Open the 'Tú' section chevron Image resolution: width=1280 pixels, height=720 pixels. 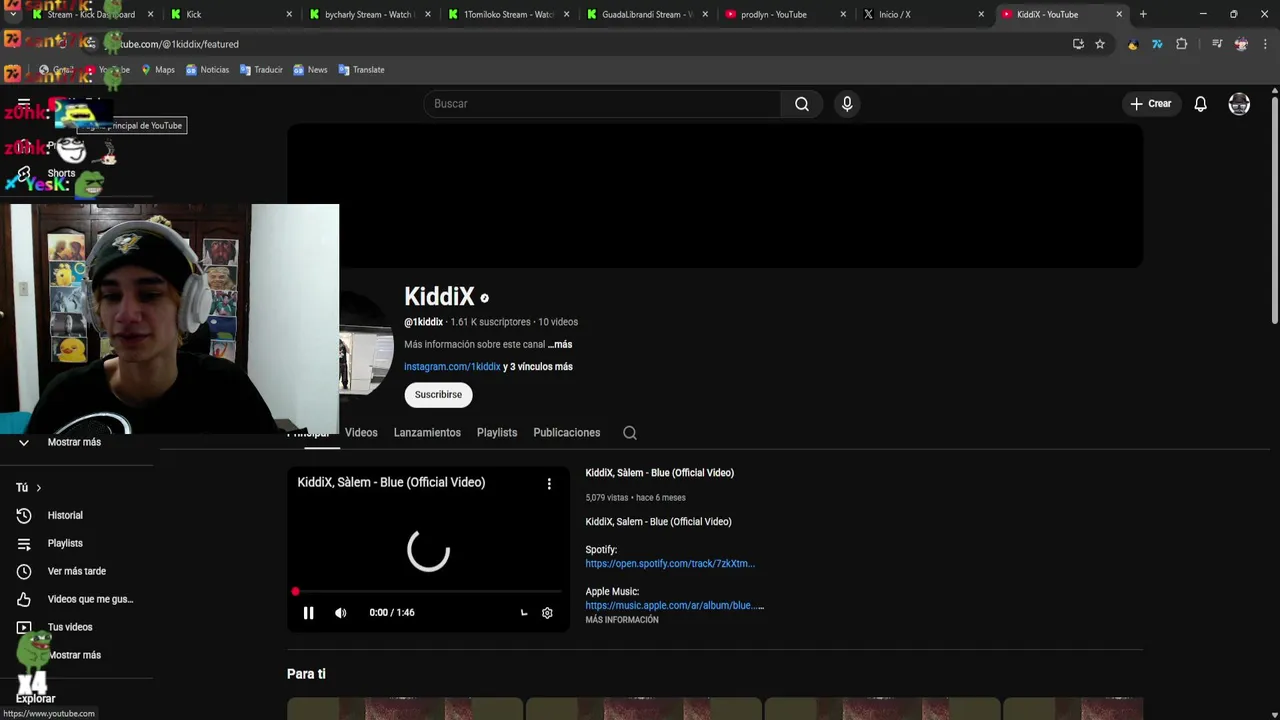38,488
